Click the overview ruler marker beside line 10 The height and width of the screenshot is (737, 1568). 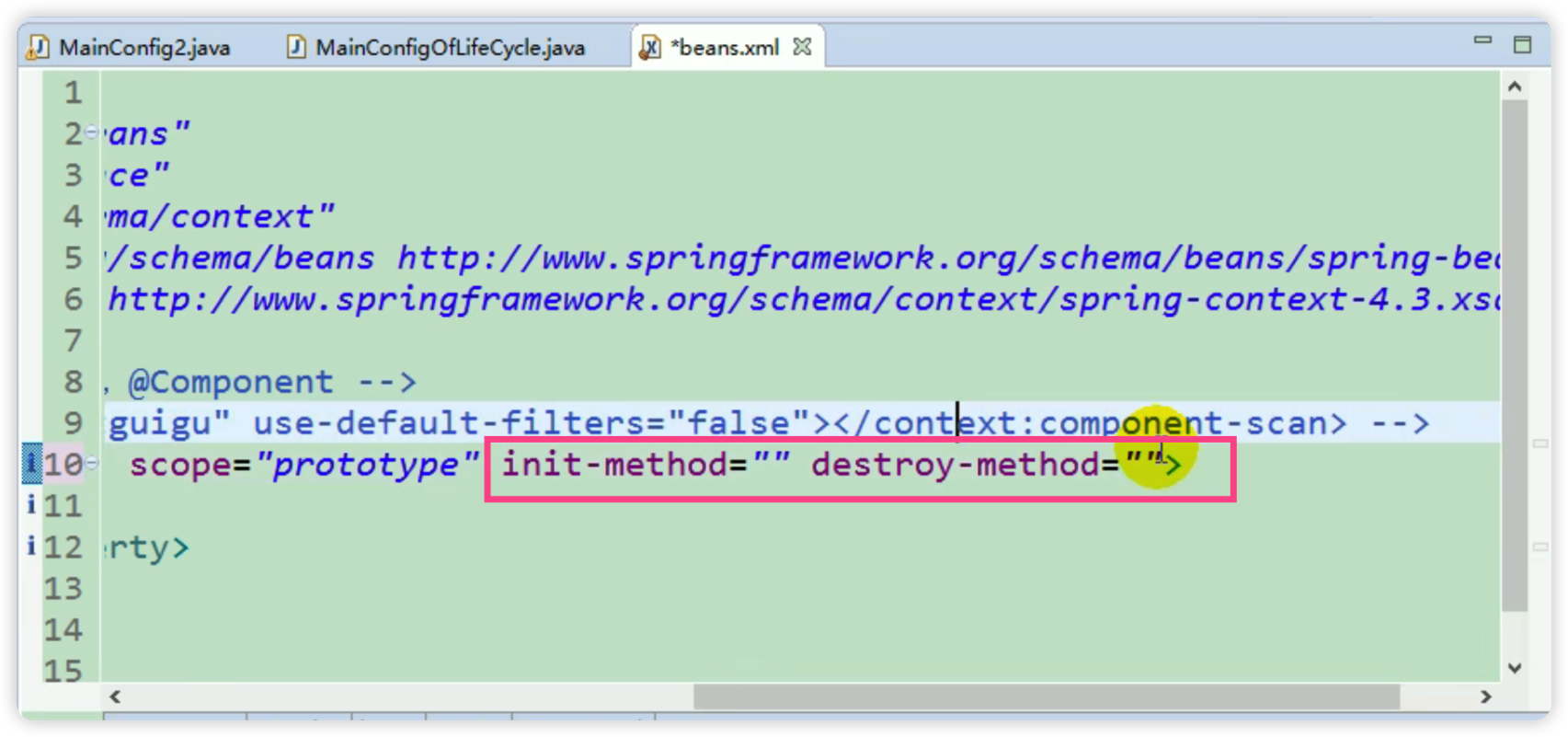pos(1540,443)
